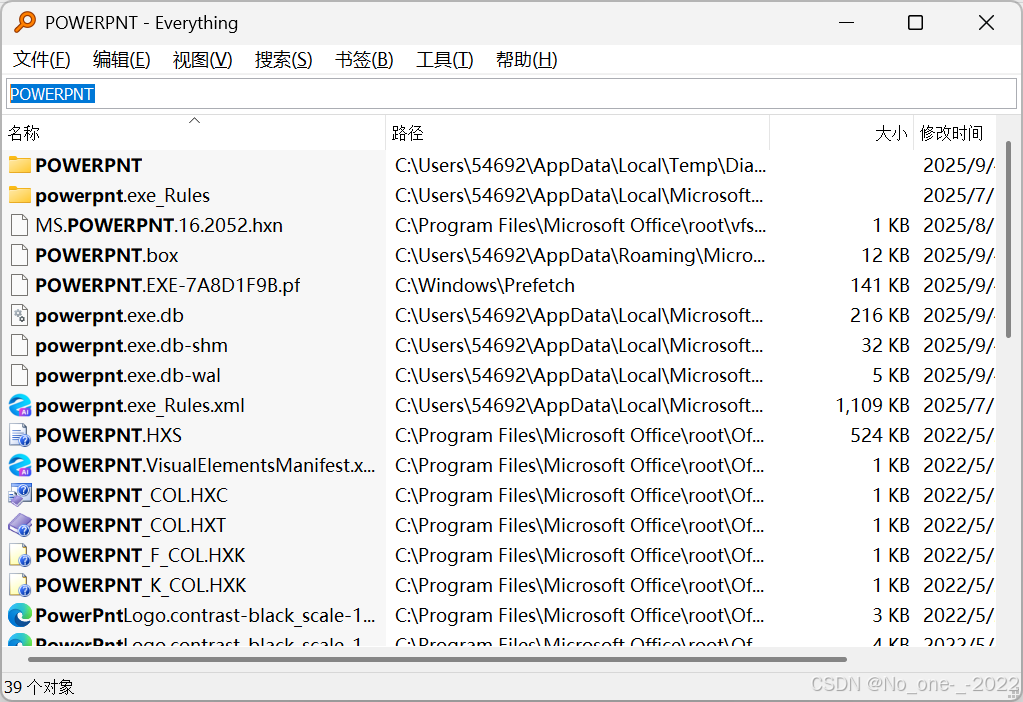Screen dimensions: 1023x702
Task: Click the POWERPNT_COL.HXT icon
Action: pyautogui.click(x=20, y=525)
